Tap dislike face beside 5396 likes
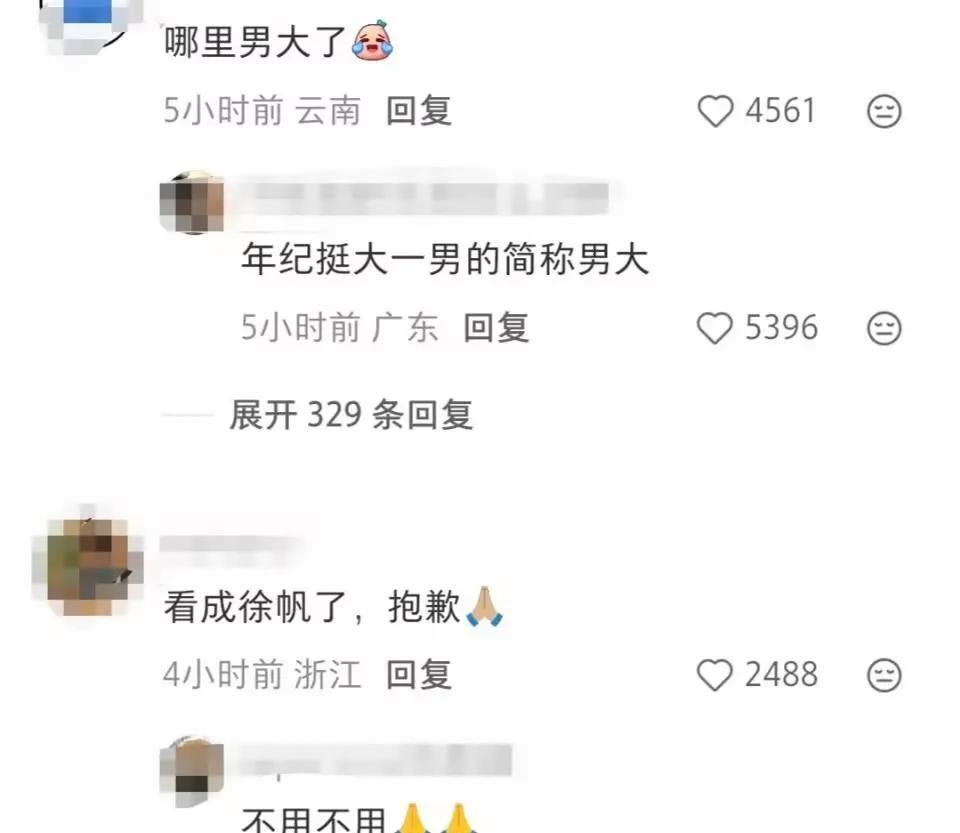Screen dimensions: 960x833 884,328
